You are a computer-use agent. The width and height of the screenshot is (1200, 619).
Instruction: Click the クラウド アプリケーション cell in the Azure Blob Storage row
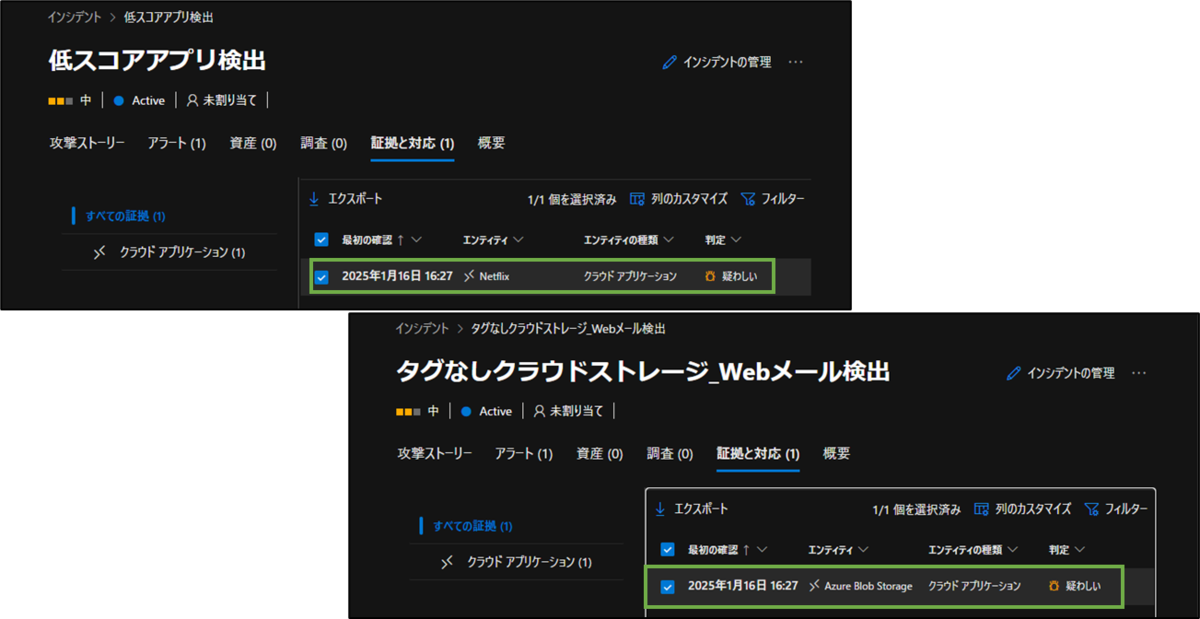975,586
